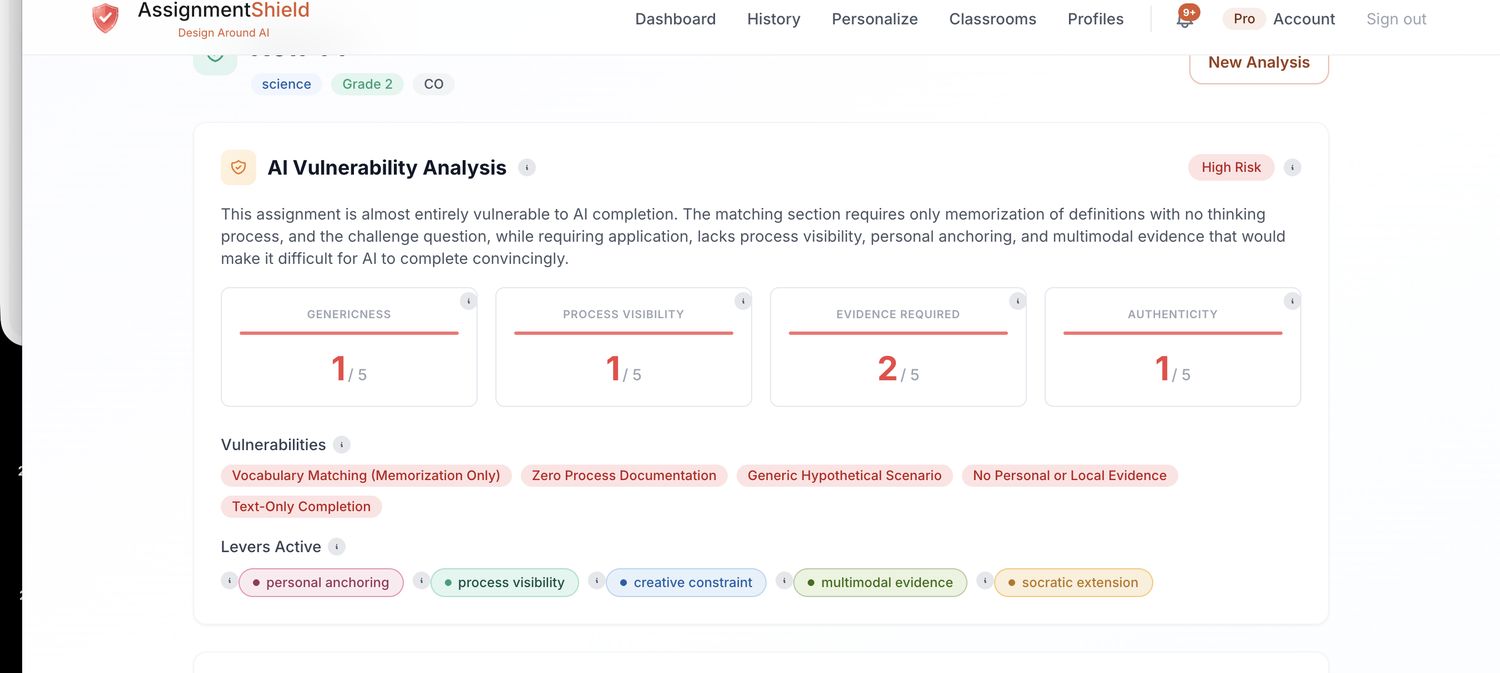Click the CO tag

point(434,84)
